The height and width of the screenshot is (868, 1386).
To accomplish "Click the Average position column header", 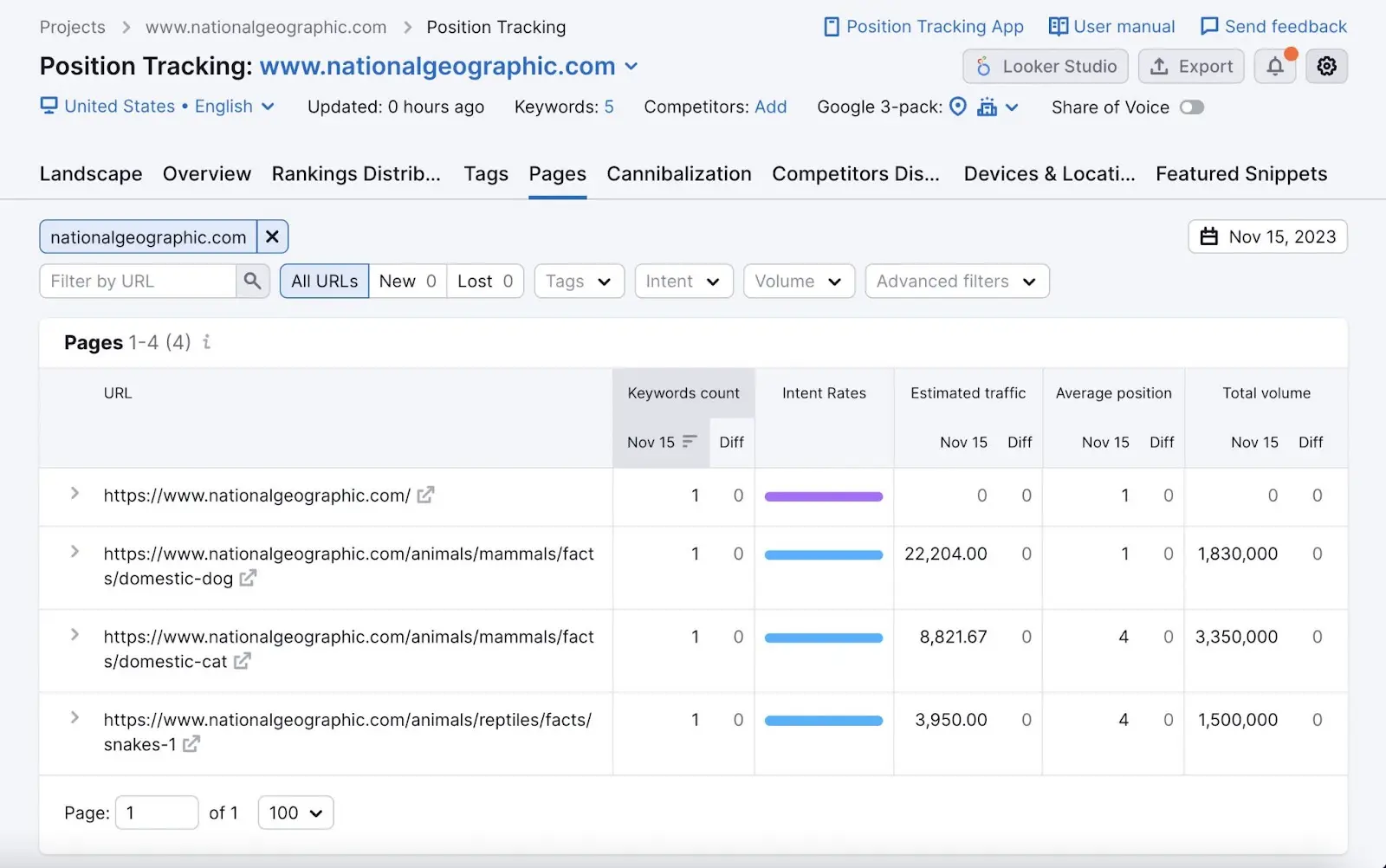I will point(1113,393).
